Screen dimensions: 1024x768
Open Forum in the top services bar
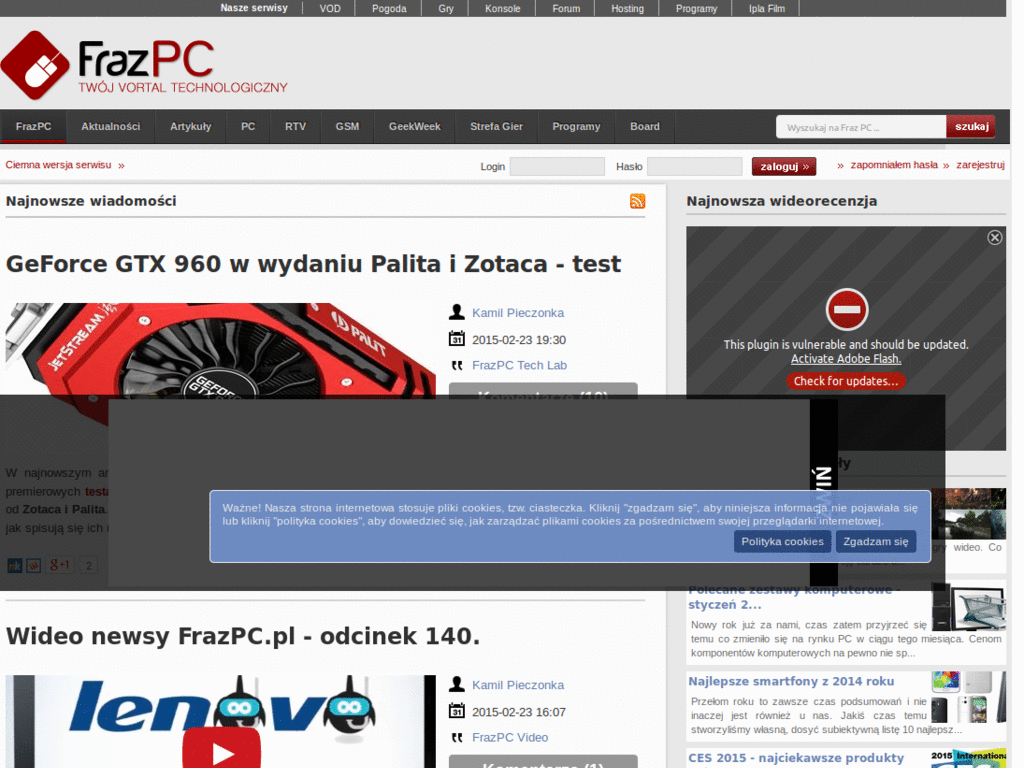pyautogui.click(x=566, y=8)
